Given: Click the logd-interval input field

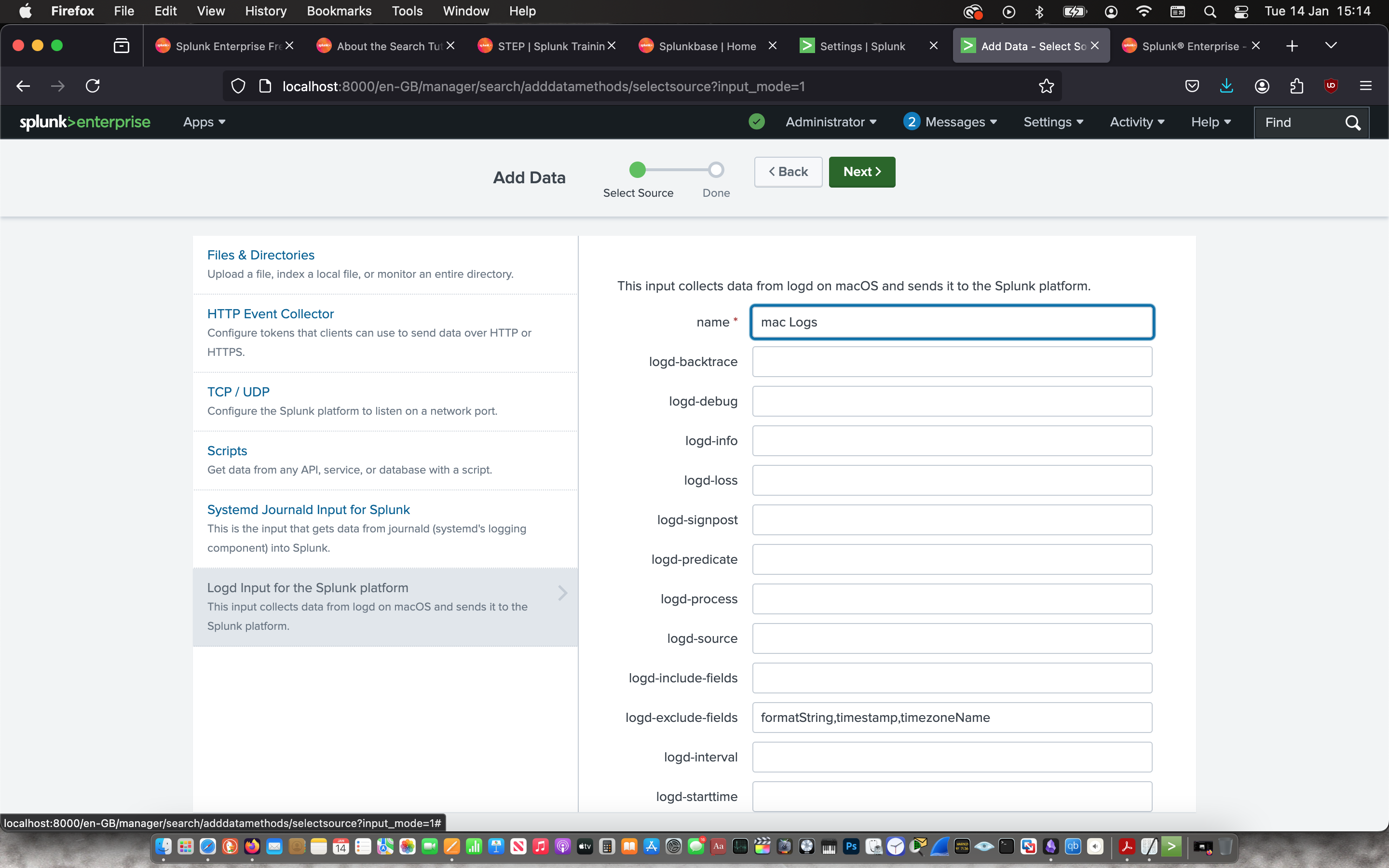Looking at the screenshot, I should coord(952,757).
